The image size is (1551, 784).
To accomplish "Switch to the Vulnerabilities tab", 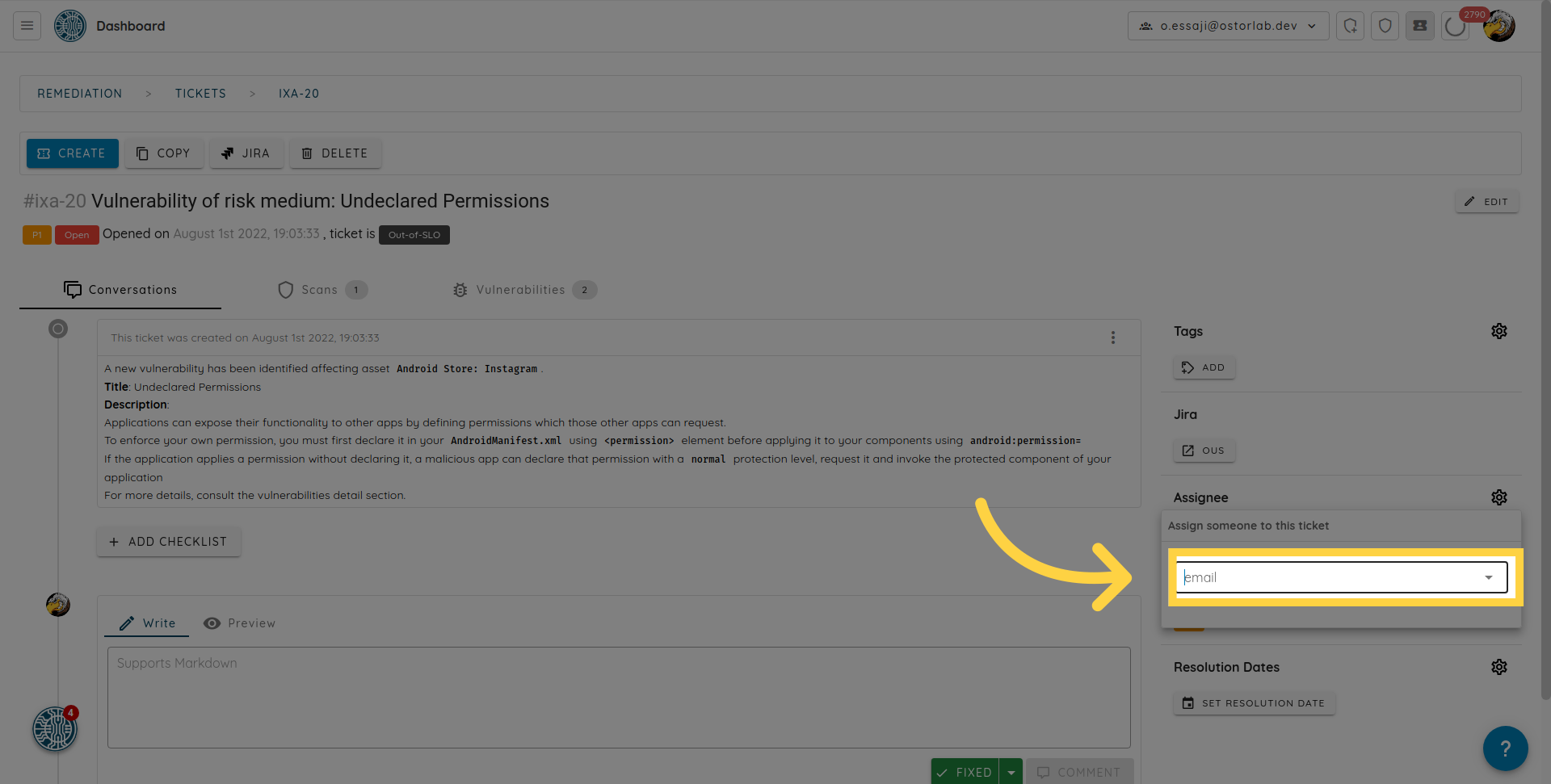I will [x=522, y=290].
